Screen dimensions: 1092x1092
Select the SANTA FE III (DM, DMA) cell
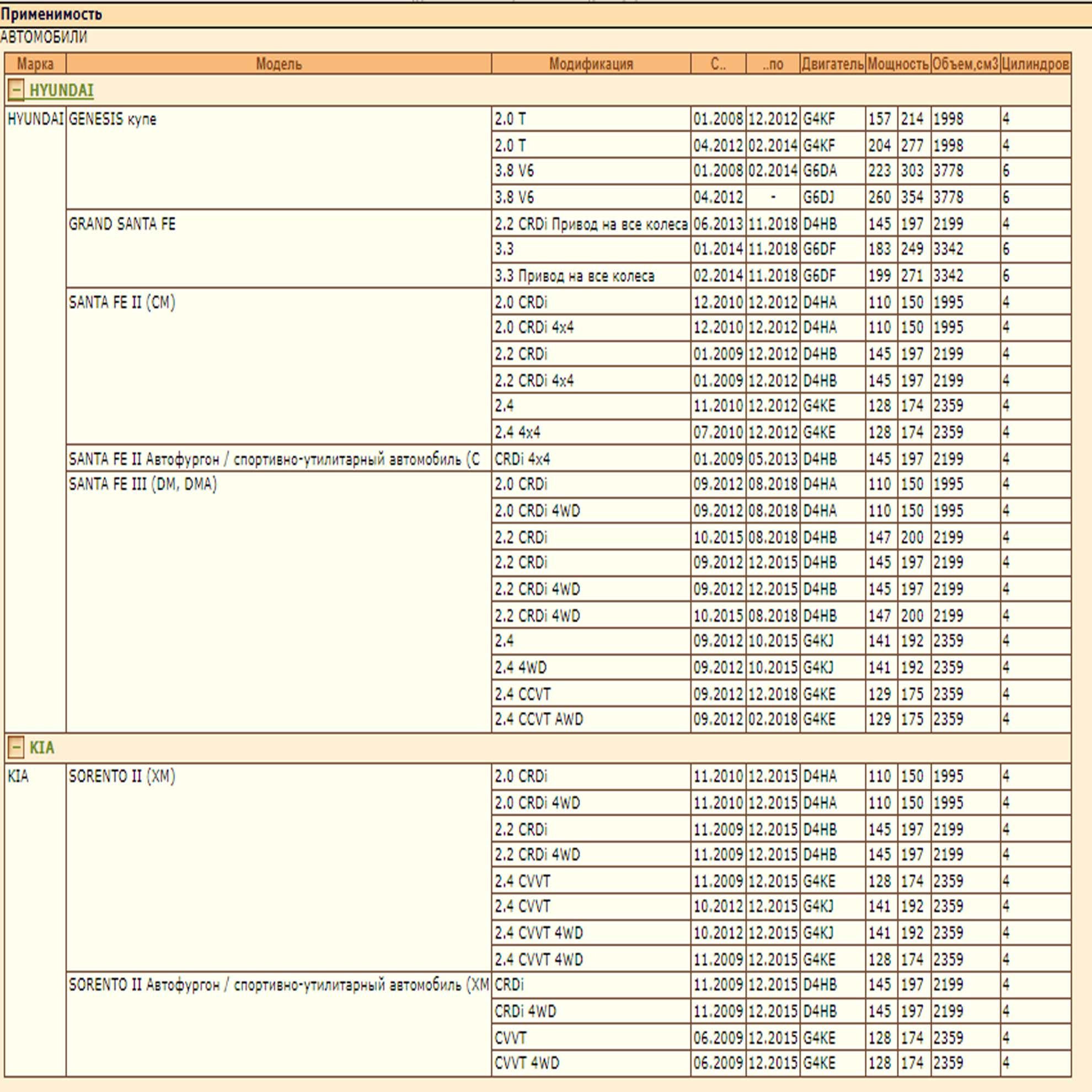tap(279, 601)
